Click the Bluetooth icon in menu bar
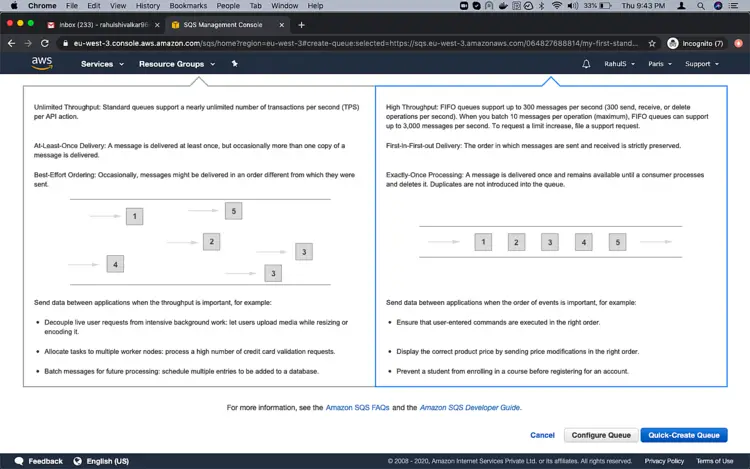 click(541, 6)
